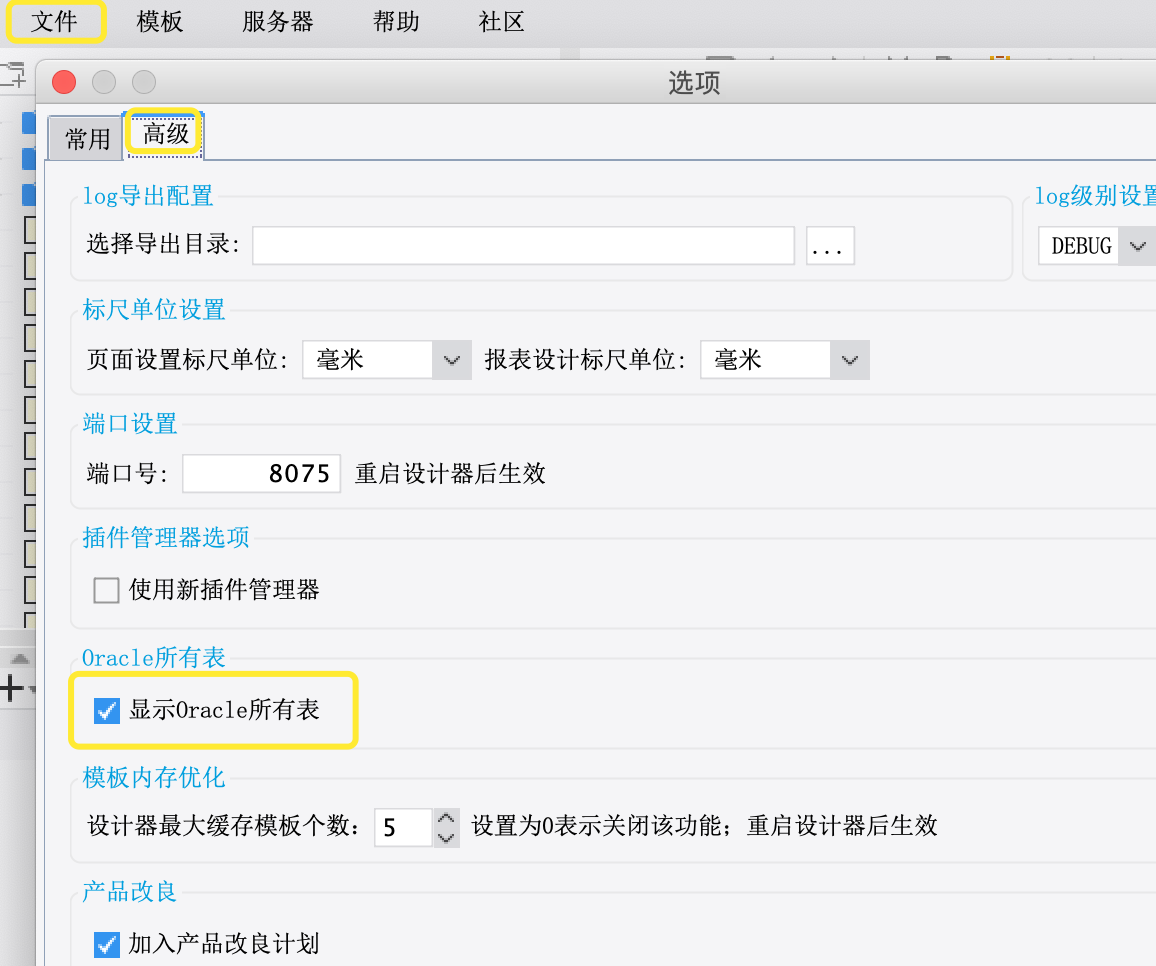Click the 重启设计器后生效 note beside port

(x=450, y=473)
